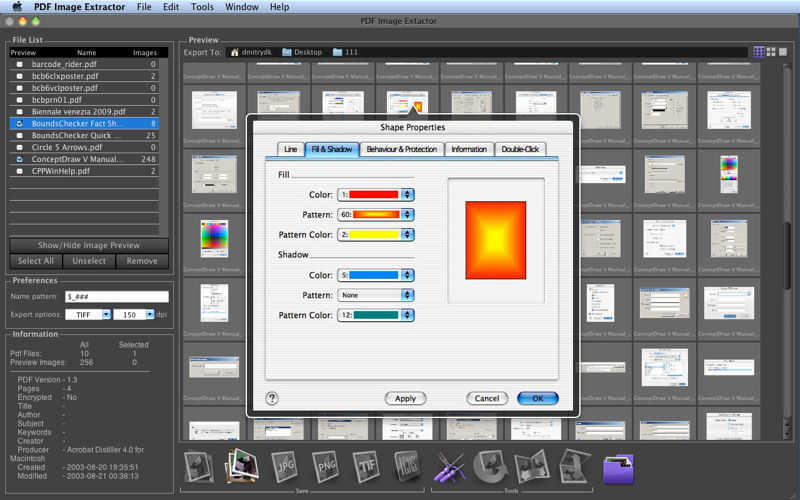Switch preview to medium four-tile grid view
This screenshot has height=500, width=800.
771,52
